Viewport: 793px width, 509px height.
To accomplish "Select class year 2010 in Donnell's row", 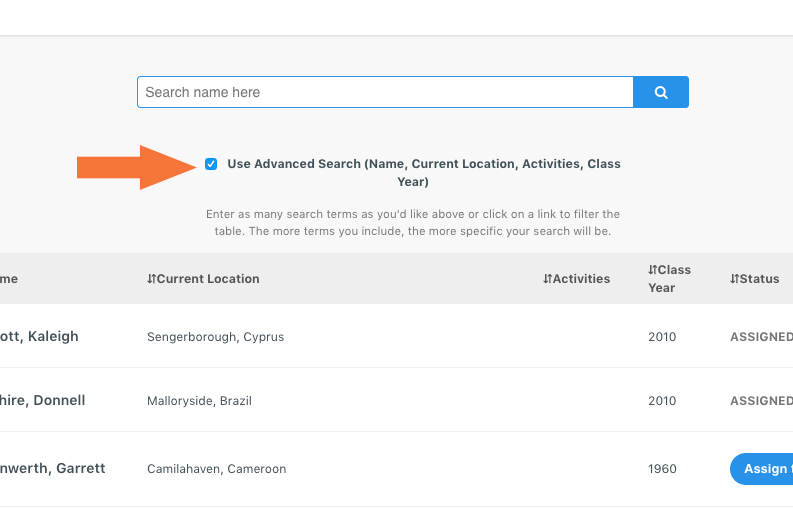I will pyautogui.click(x=662, y=401).
